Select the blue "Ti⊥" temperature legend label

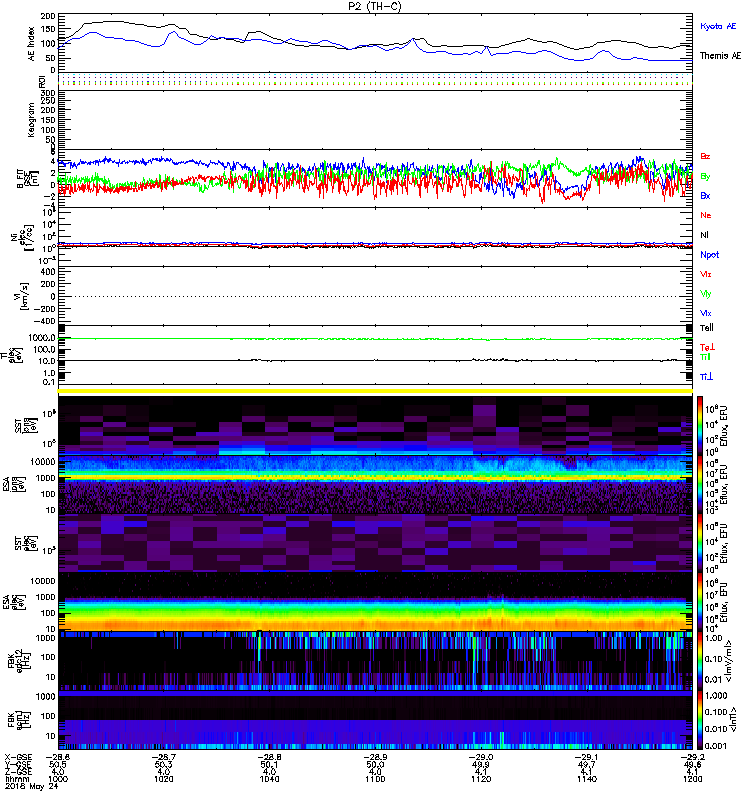coord(707,377)
